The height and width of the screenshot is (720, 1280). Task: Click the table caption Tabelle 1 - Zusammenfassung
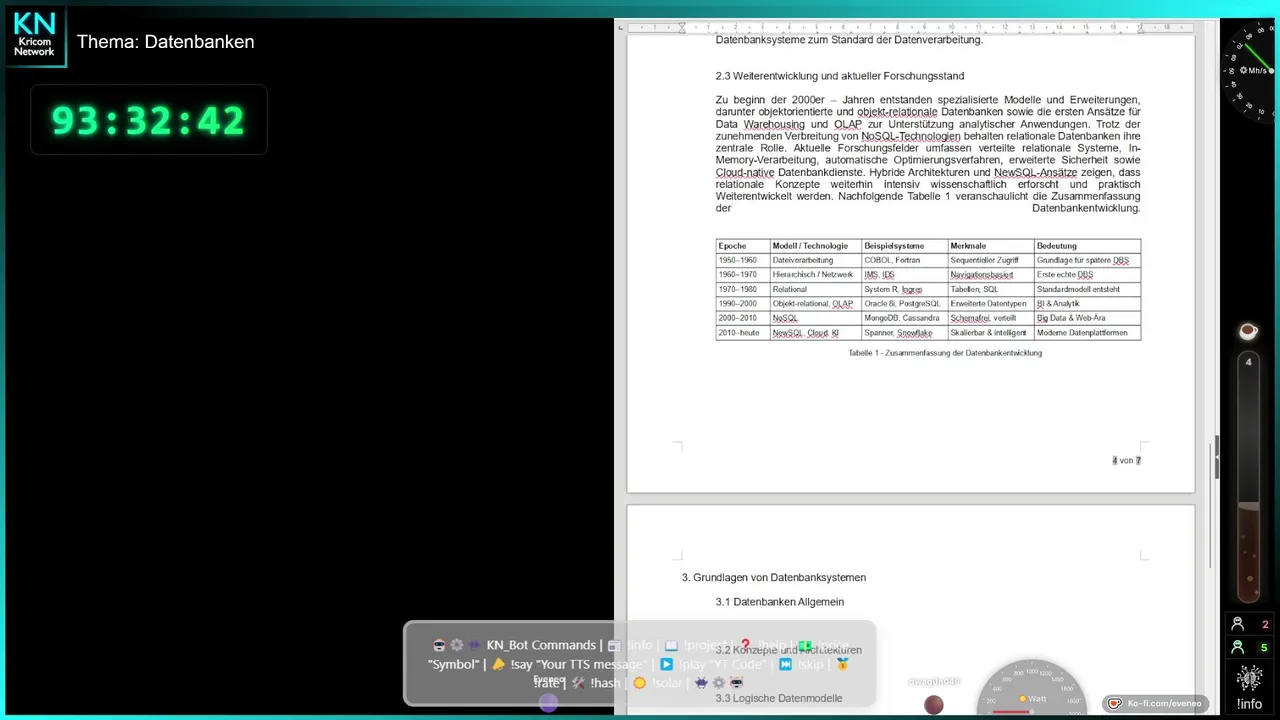click(x=945, y=353)
